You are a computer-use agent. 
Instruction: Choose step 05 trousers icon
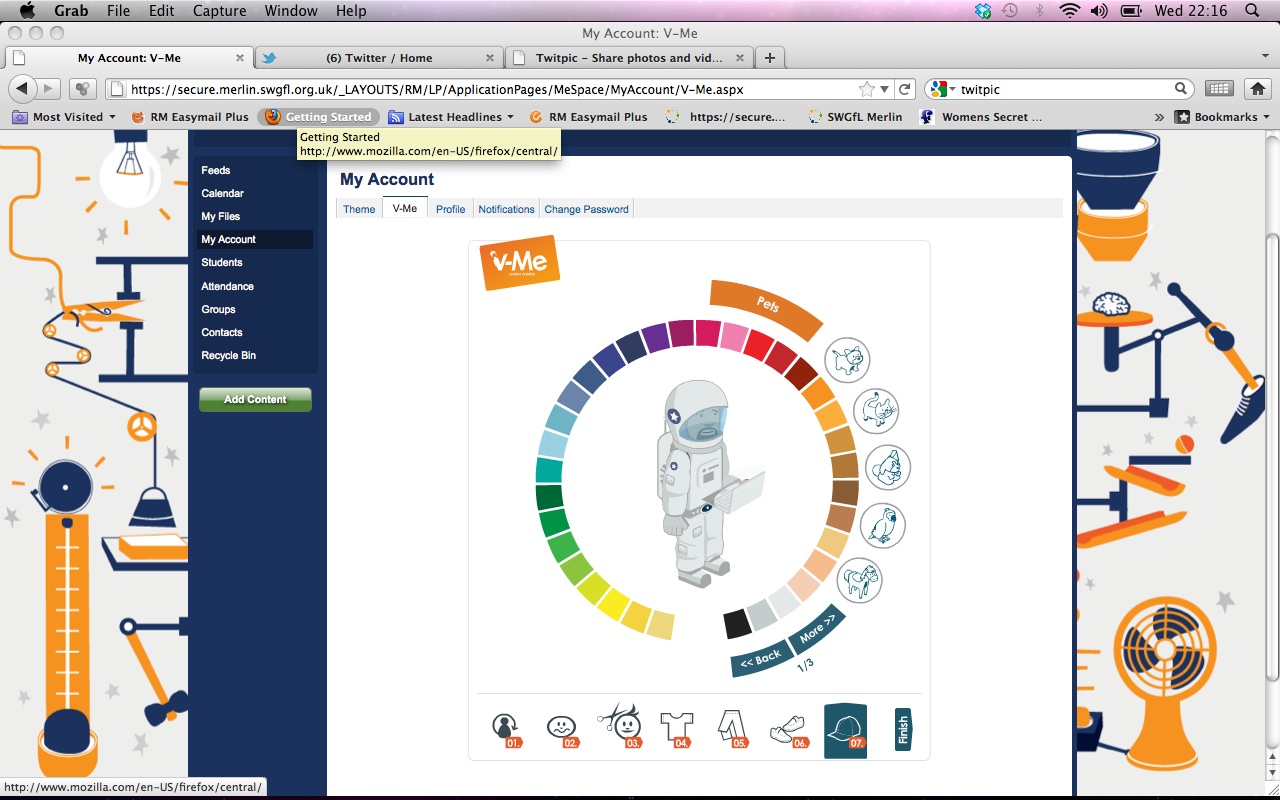pyautogui.click(x=733, y=729)
